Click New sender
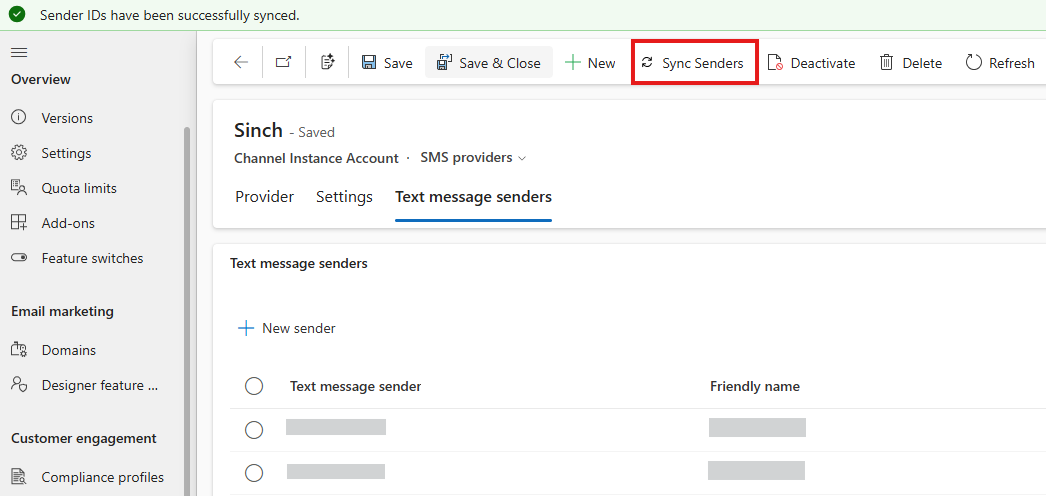The image size is (1046, 496). click(x=287, y=328)
